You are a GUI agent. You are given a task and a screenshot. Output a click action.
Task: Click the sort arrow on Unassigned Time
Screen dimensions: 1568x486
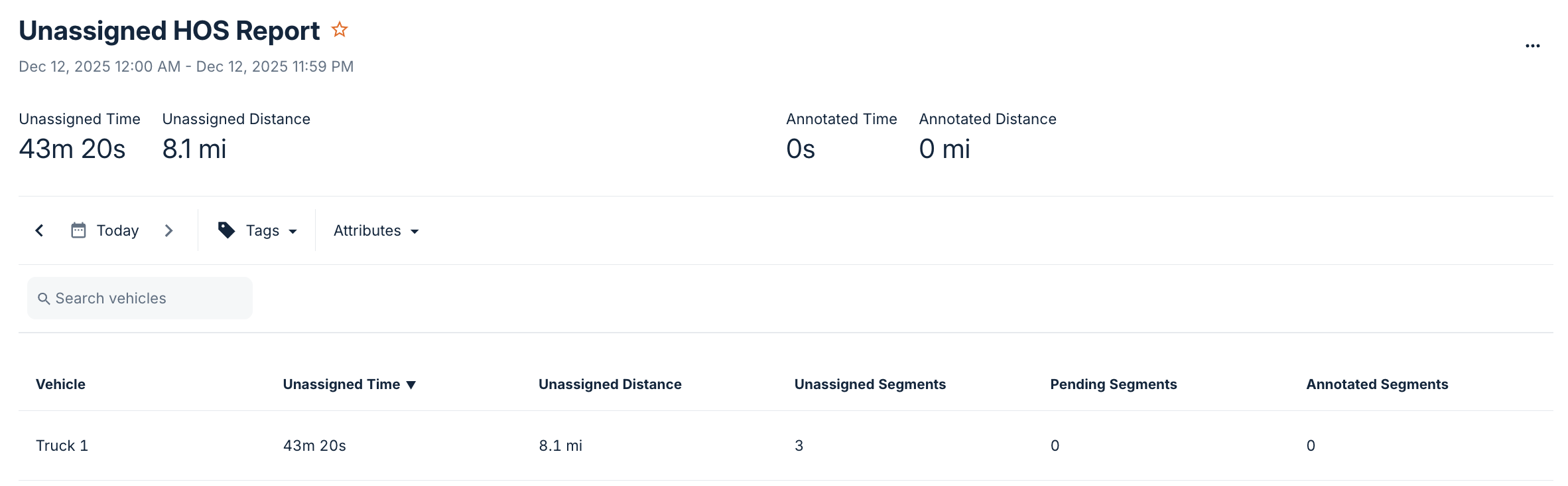click(412, 384)
